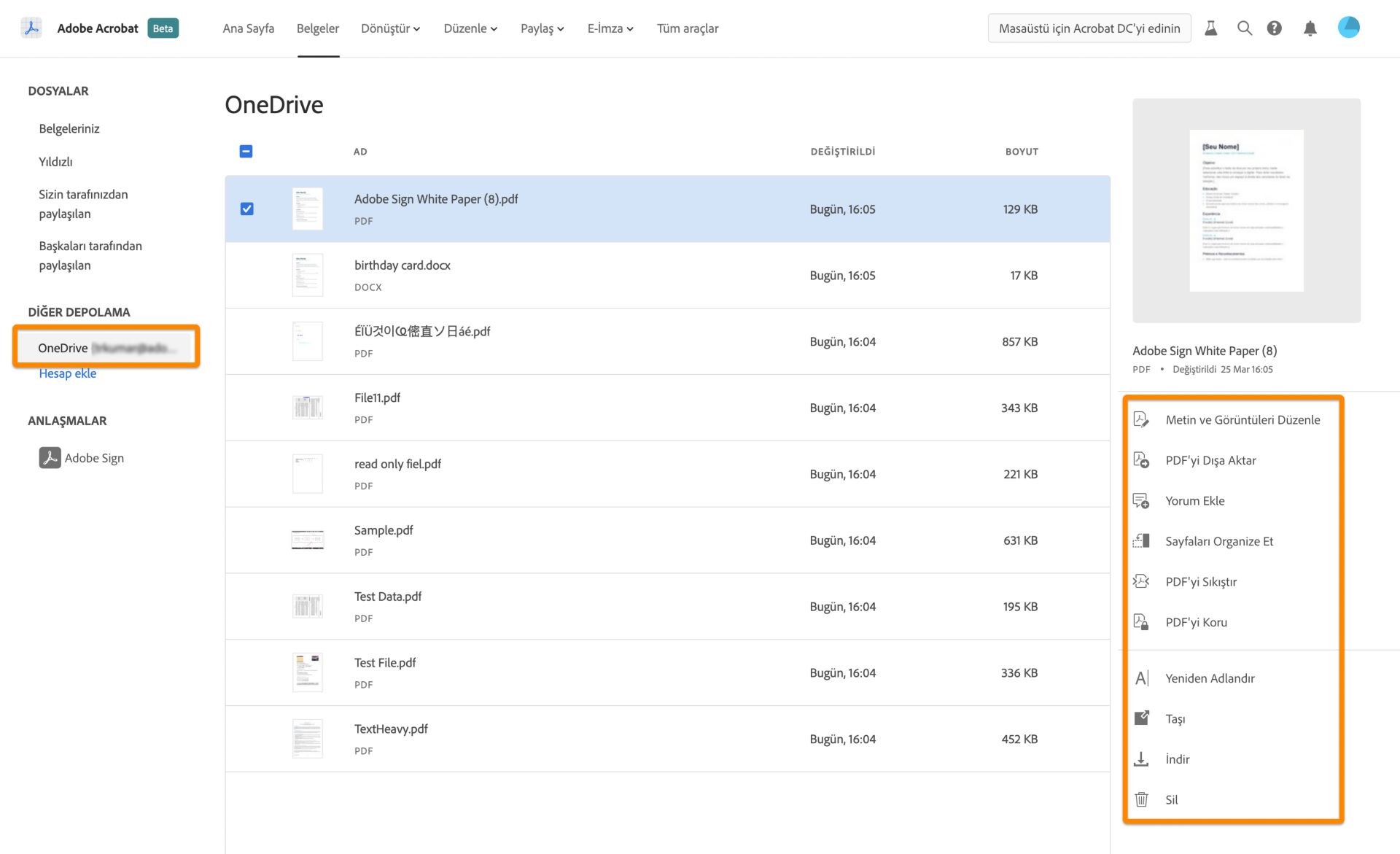Open the document preview thumbnail
Image resolution: width=1400 pixels, height=854 pixels.
point(1246,211)
